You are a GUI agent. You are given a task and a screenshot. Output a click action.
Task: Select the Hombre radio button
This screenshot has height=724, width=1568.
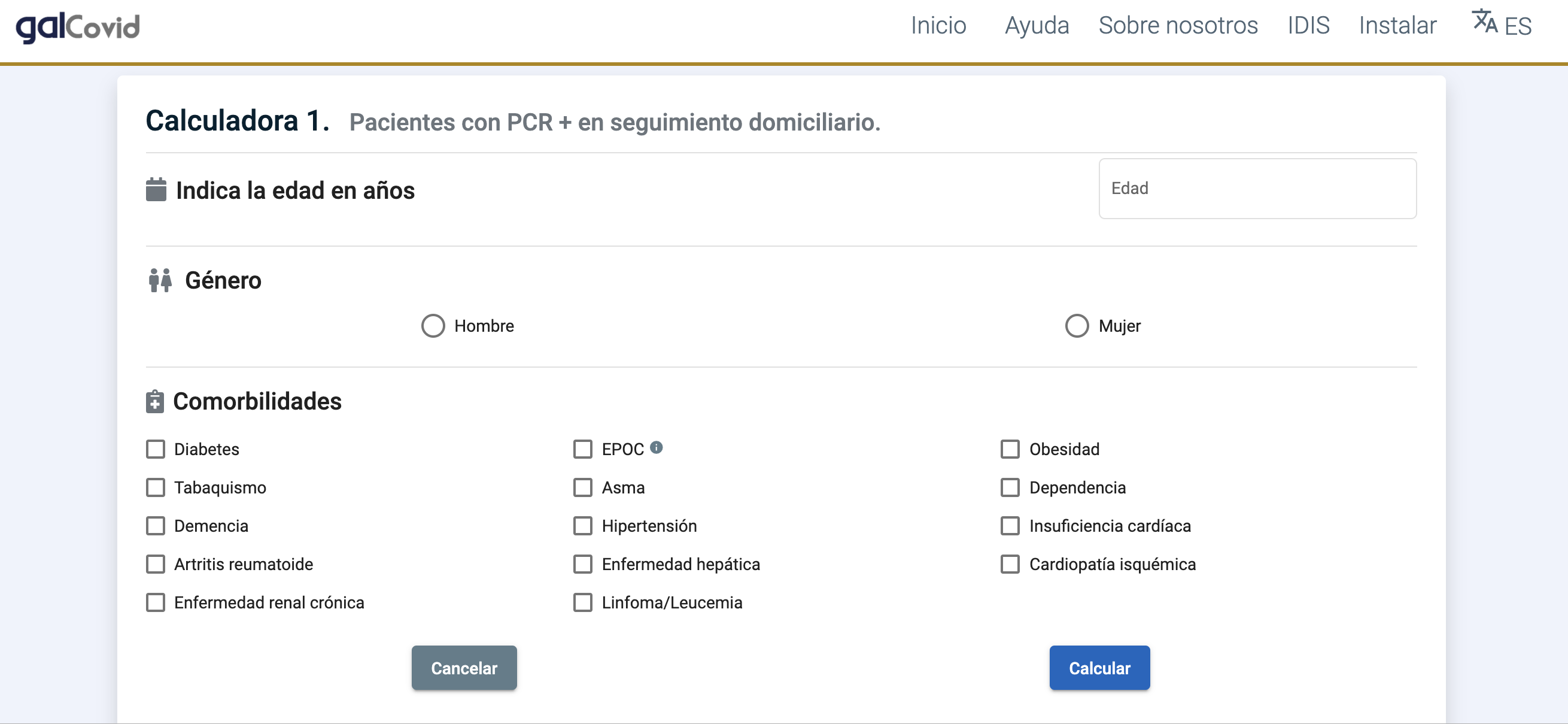(433, 326)
